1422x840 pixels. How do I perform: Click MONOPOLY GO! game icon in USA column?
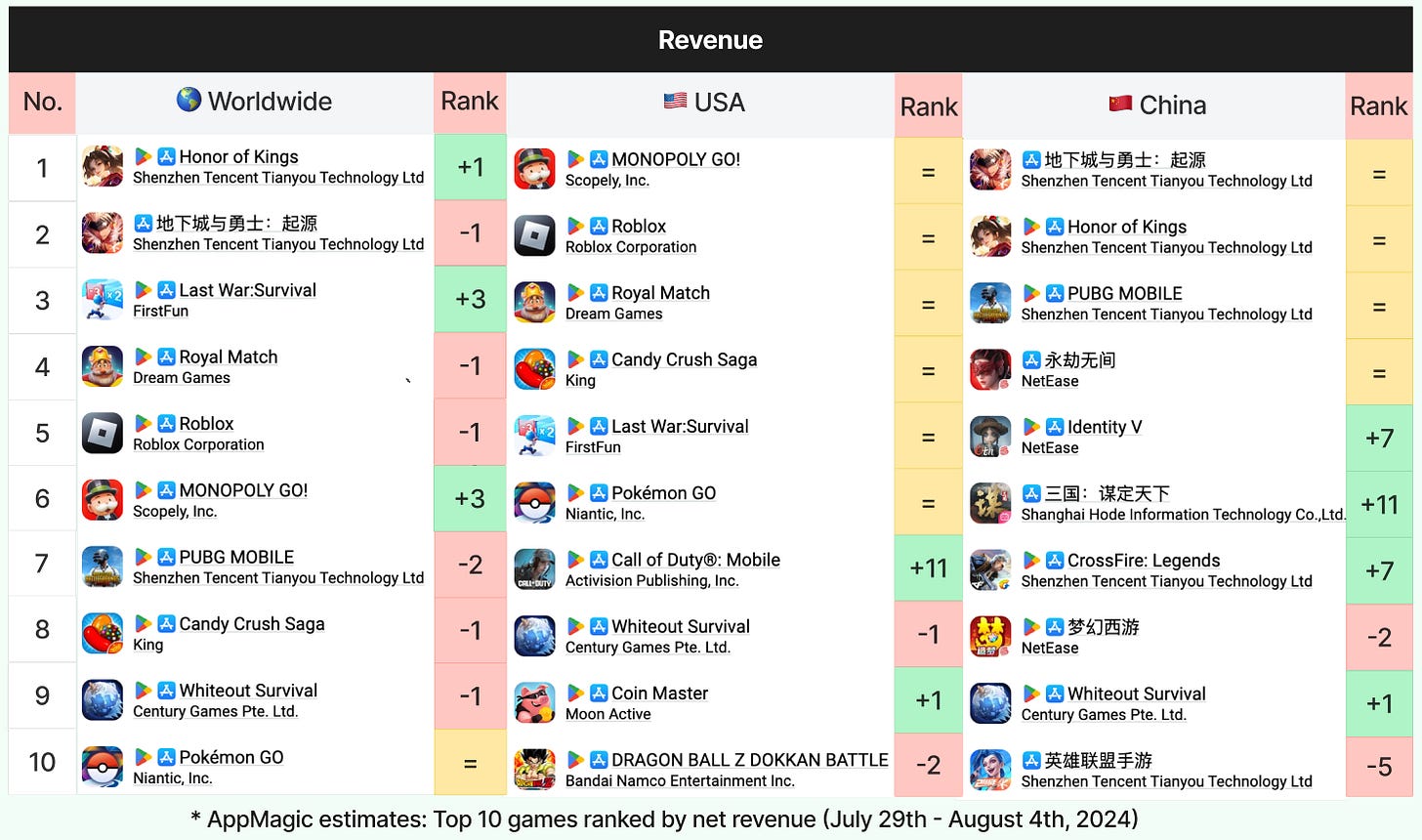[x=535, y=169]
